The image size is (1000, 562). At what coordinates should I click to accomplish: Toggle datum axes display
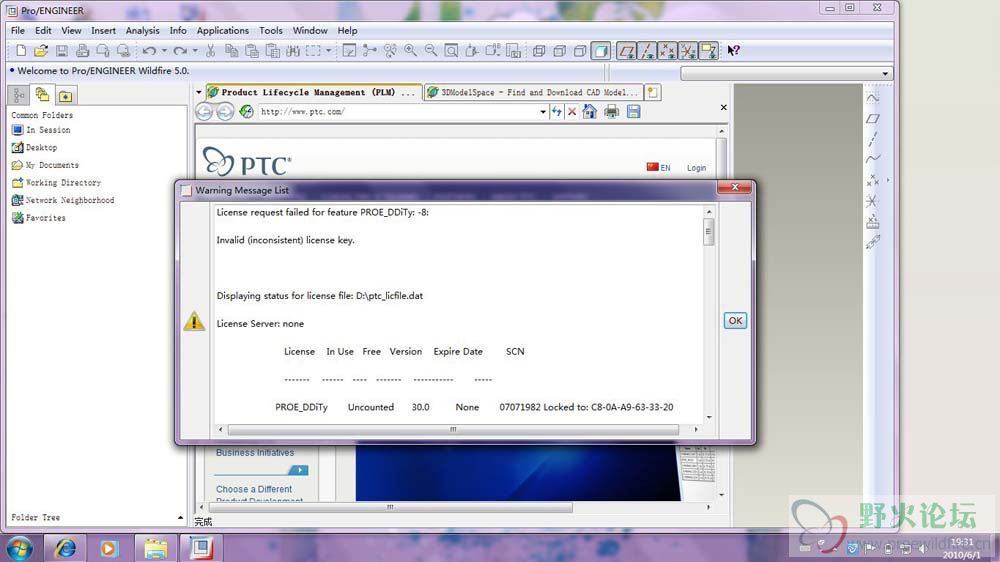647,50
